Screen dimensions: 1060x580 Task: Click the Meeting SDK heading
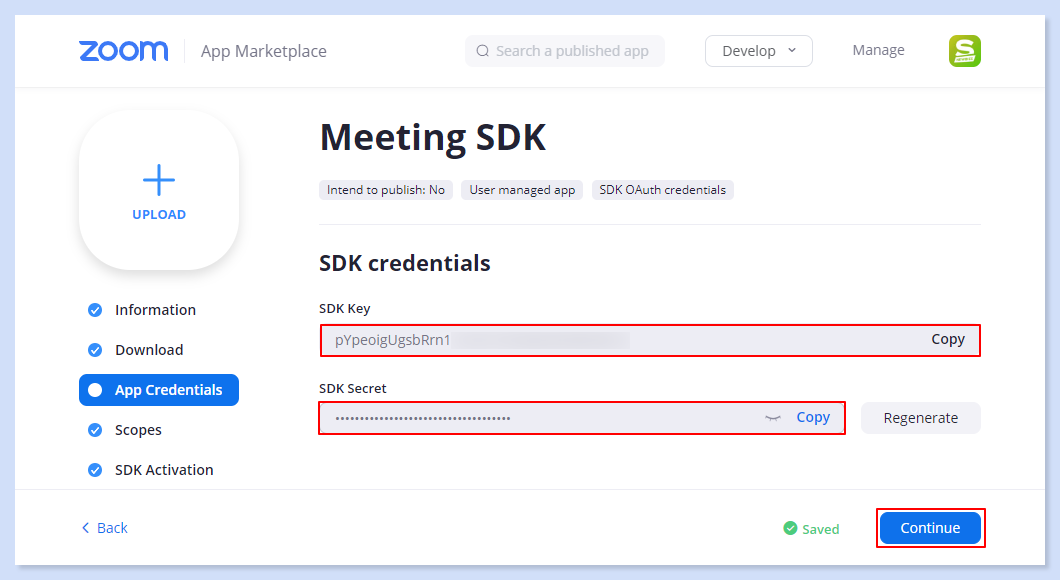(433, 138)
